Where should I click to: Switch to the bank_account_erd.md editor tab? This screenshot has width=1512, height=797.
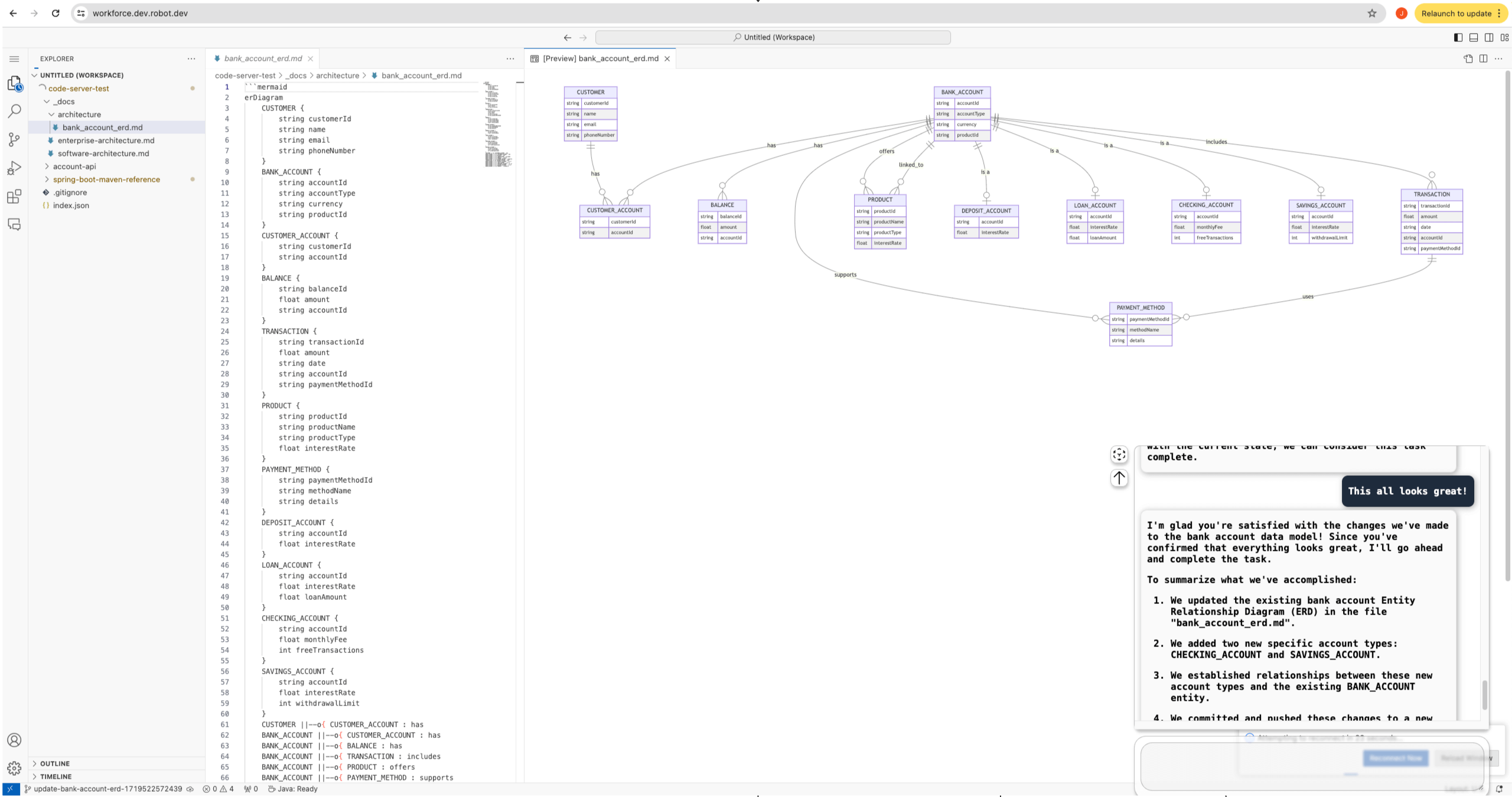click(262, 58)
